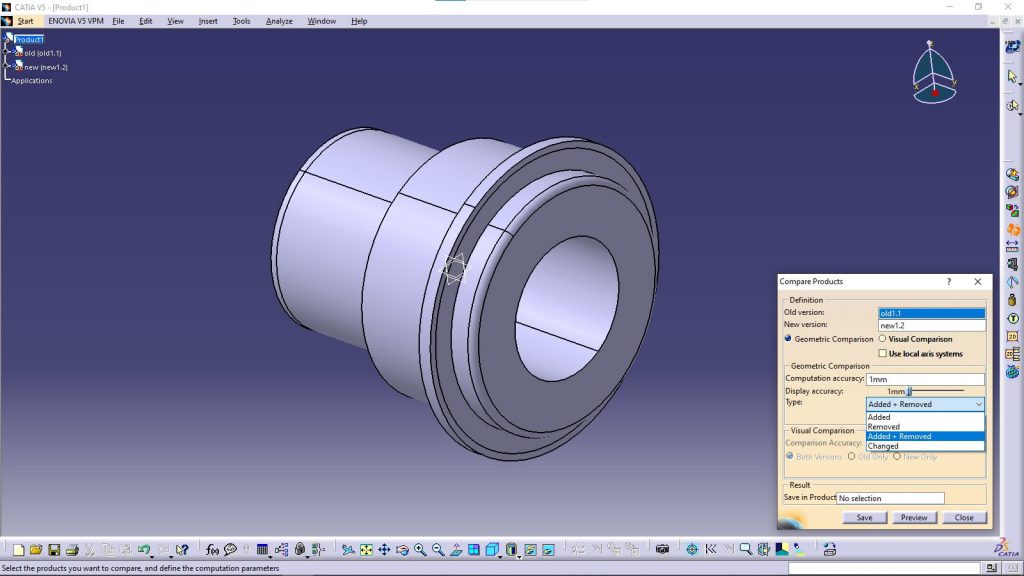Open the Start menu

[x=25, y=21]
